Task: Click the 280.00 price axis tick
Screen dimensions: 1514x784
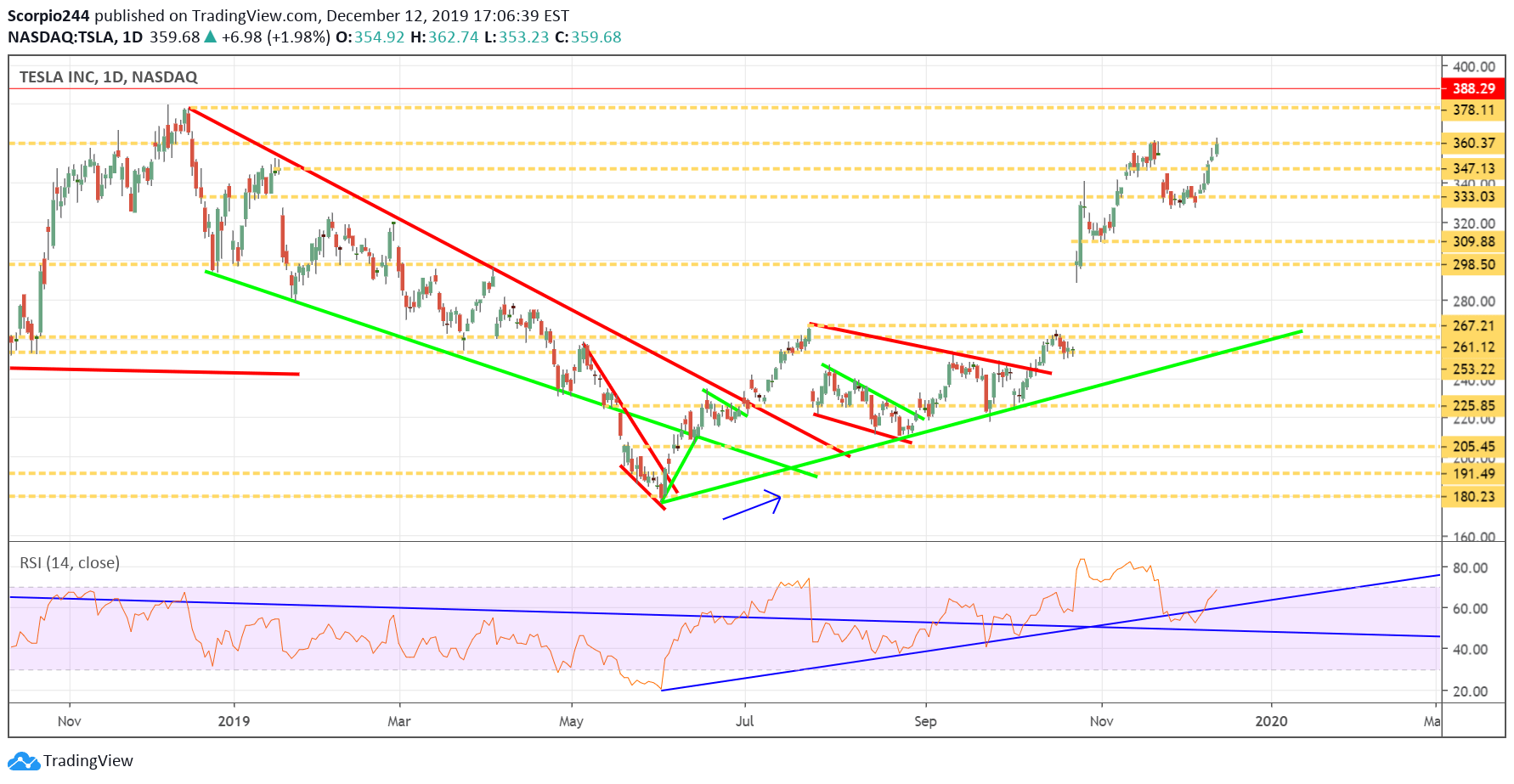Action: [1474, 302]
